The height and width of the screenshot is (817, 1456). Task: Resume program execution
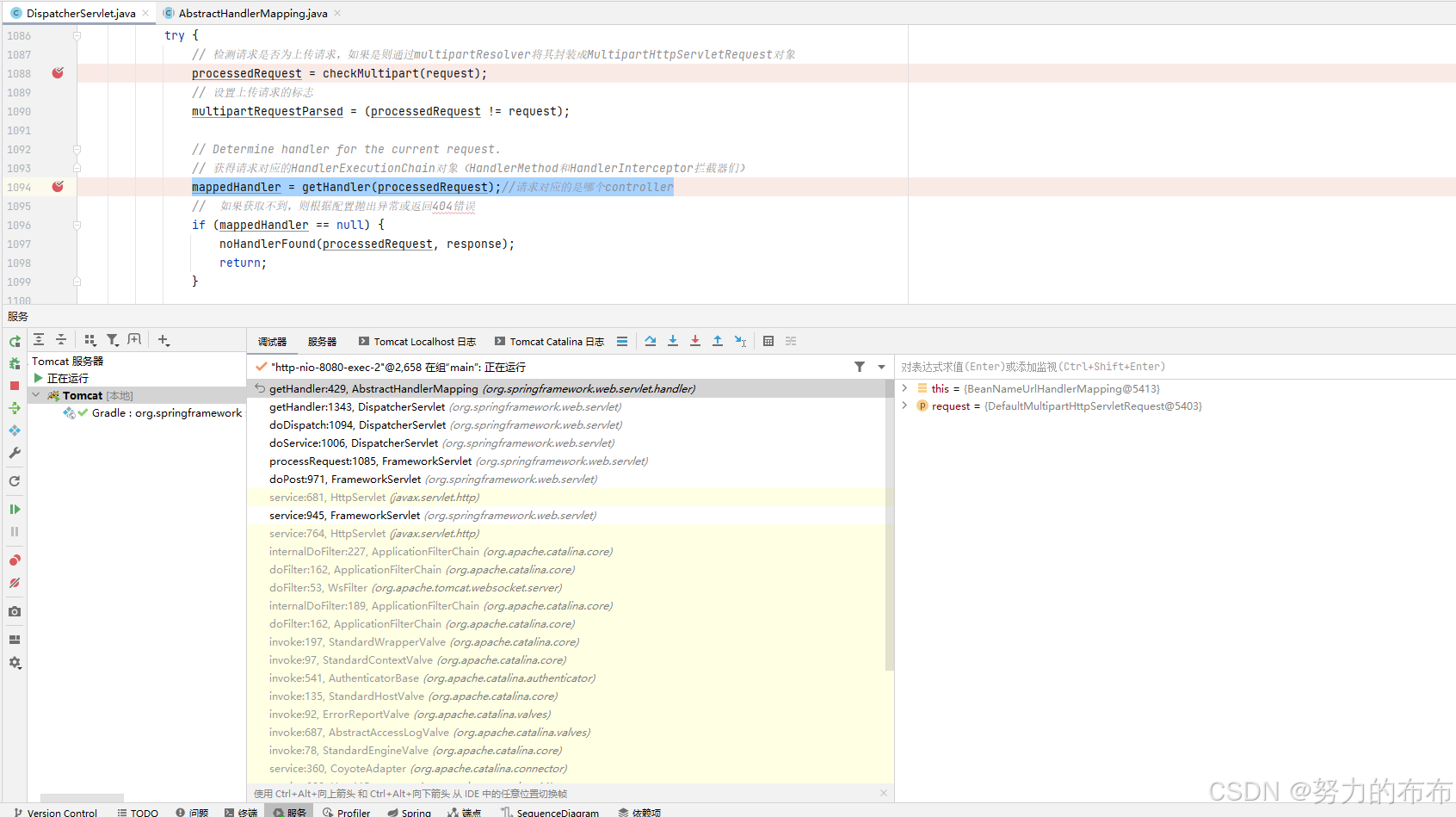[15, 510]
